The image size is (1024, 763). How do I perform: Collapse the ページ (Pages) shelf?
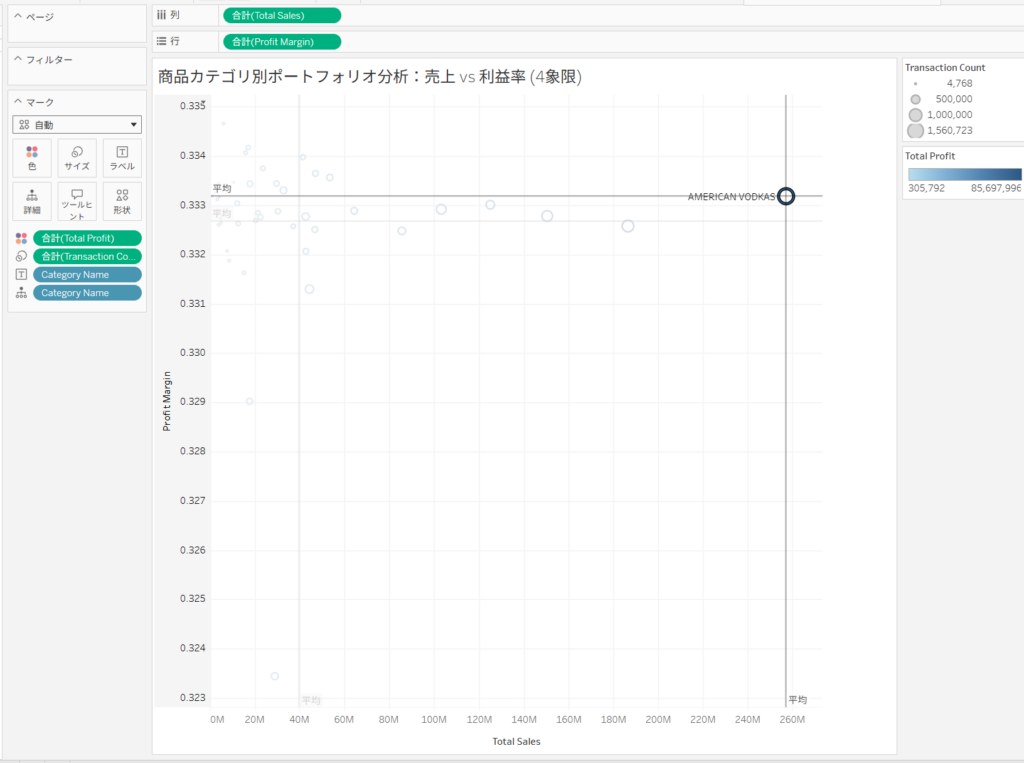coord(18,18)
